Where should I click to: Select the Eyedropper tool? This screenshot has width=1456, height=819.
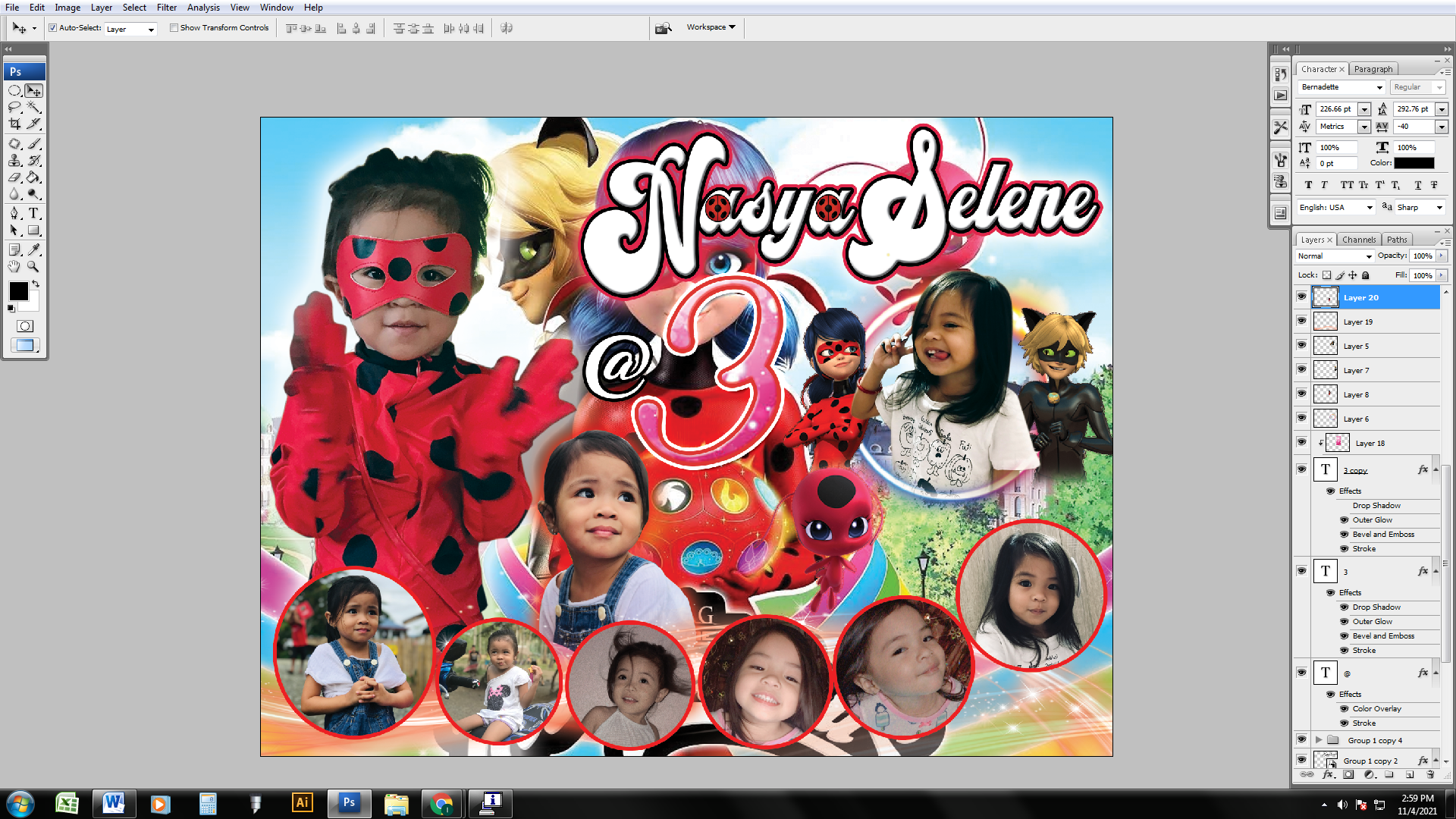click(34, 249)
